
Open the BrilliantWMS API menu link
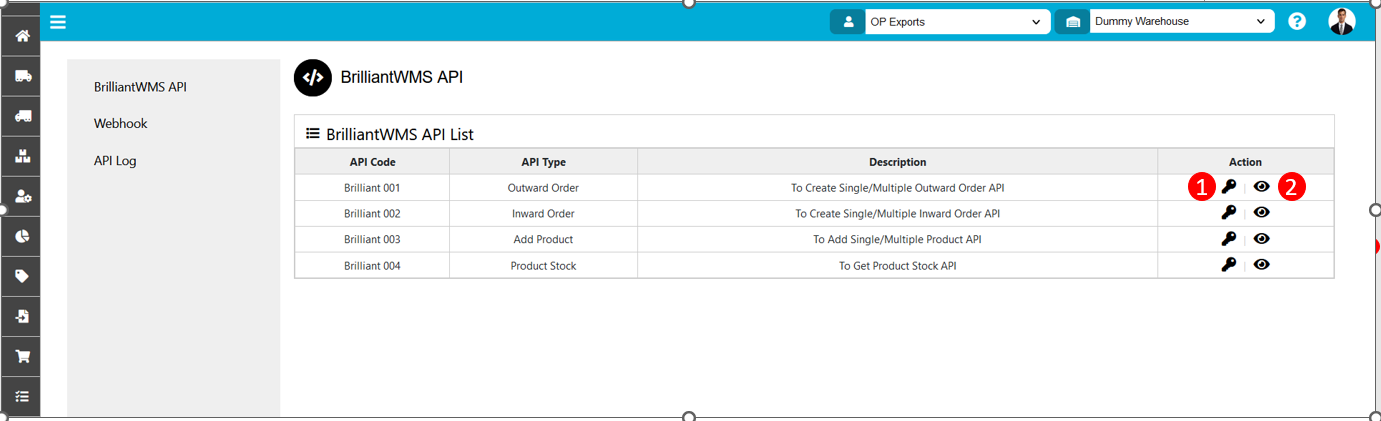(x=140, y=87)
